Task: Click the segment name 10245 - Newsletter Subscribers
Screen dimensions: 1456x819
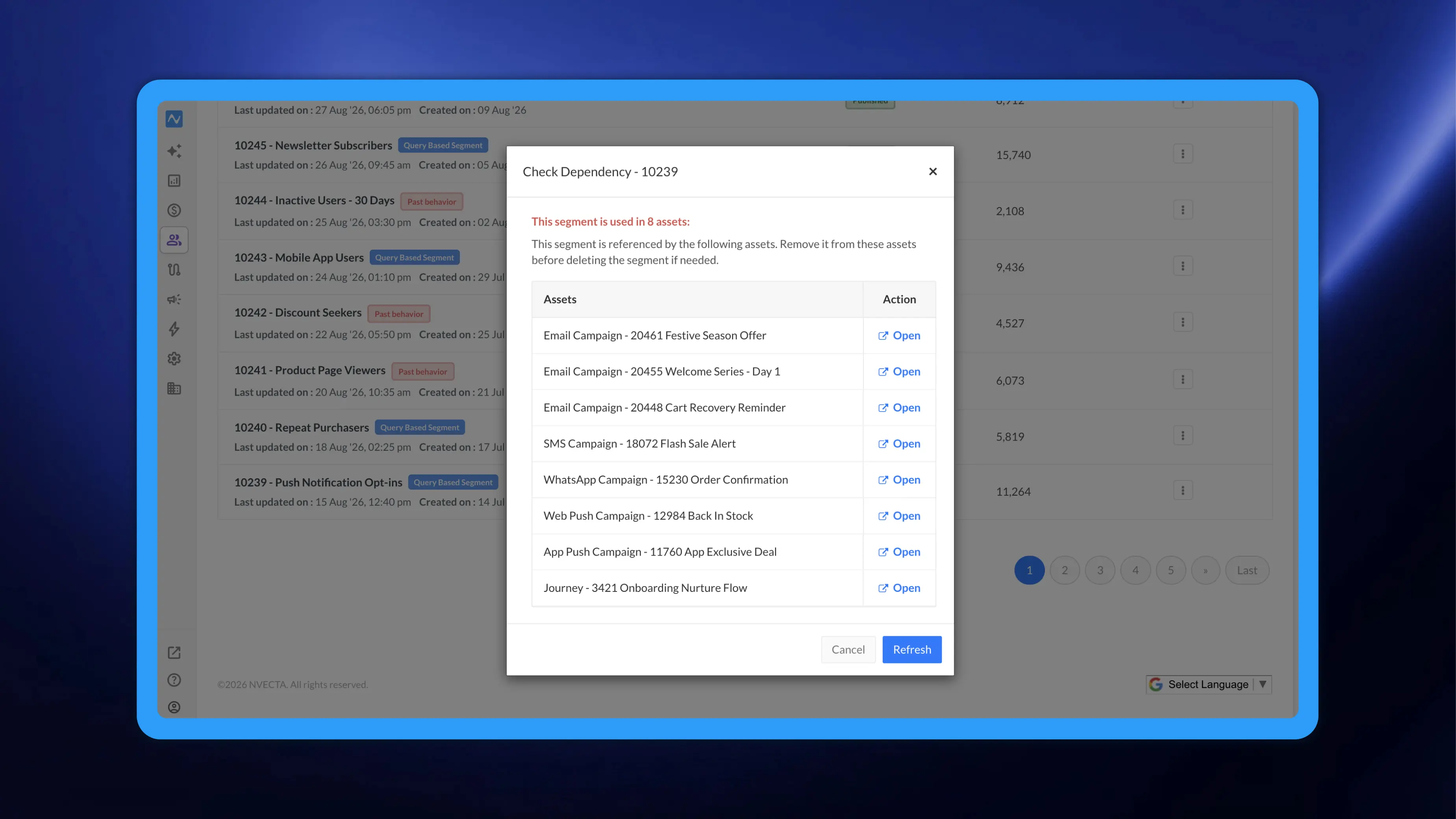Action: (x=313, y=145)
